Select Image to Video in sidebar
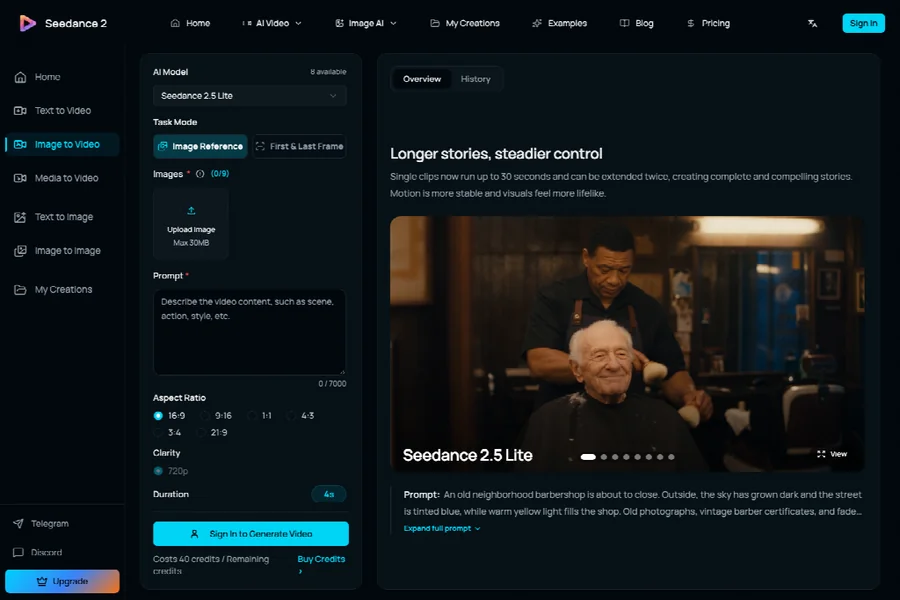The height and width of the screenshot is (600, 900). (x=62, y=144)
